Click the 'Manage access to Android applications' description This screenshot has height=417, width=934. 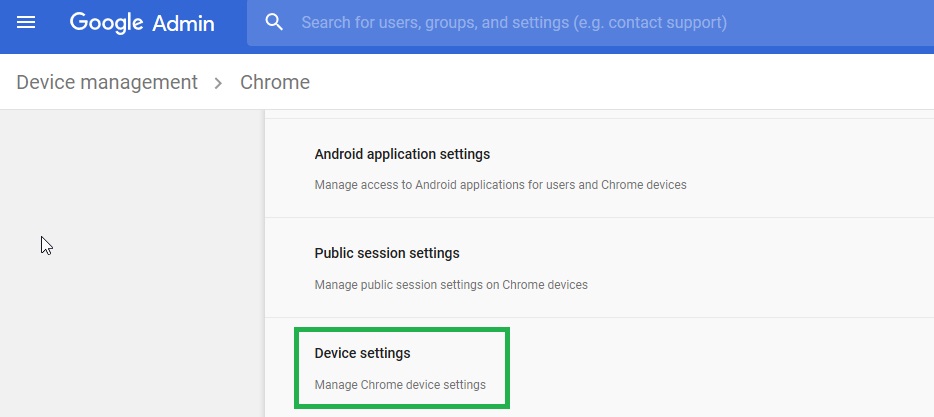pyautogui.click(x=500, y=185)
